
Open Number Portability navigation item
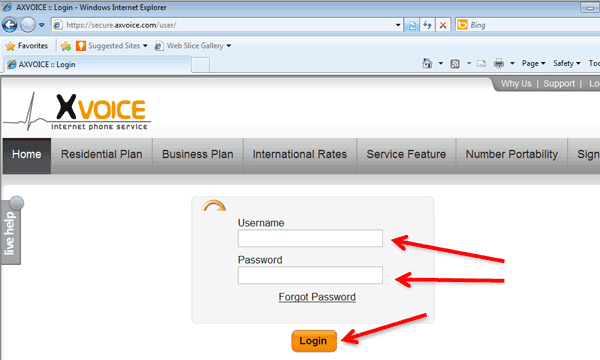point(512,155)
